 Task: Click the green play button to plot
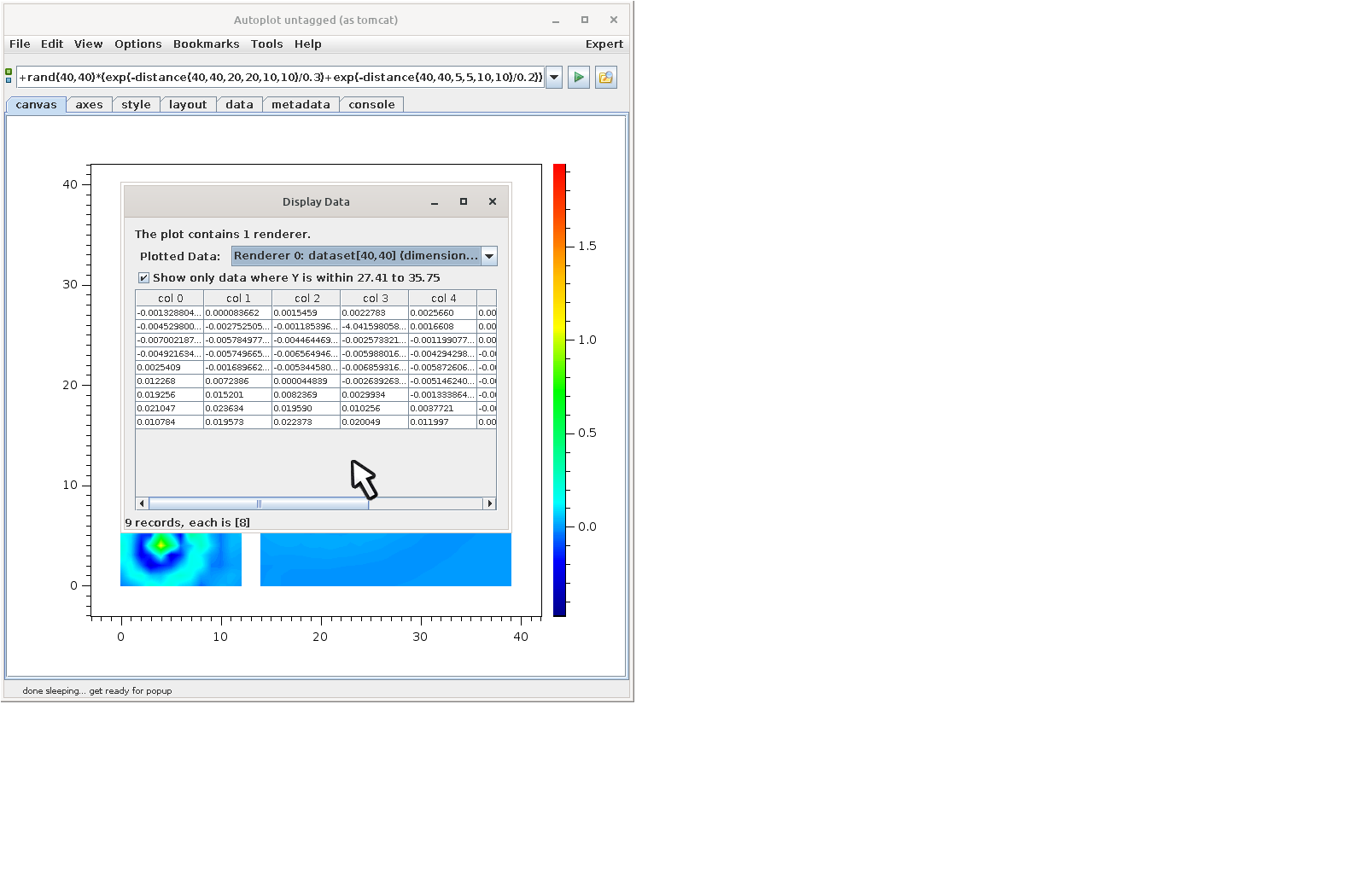[x=579, y=78]
